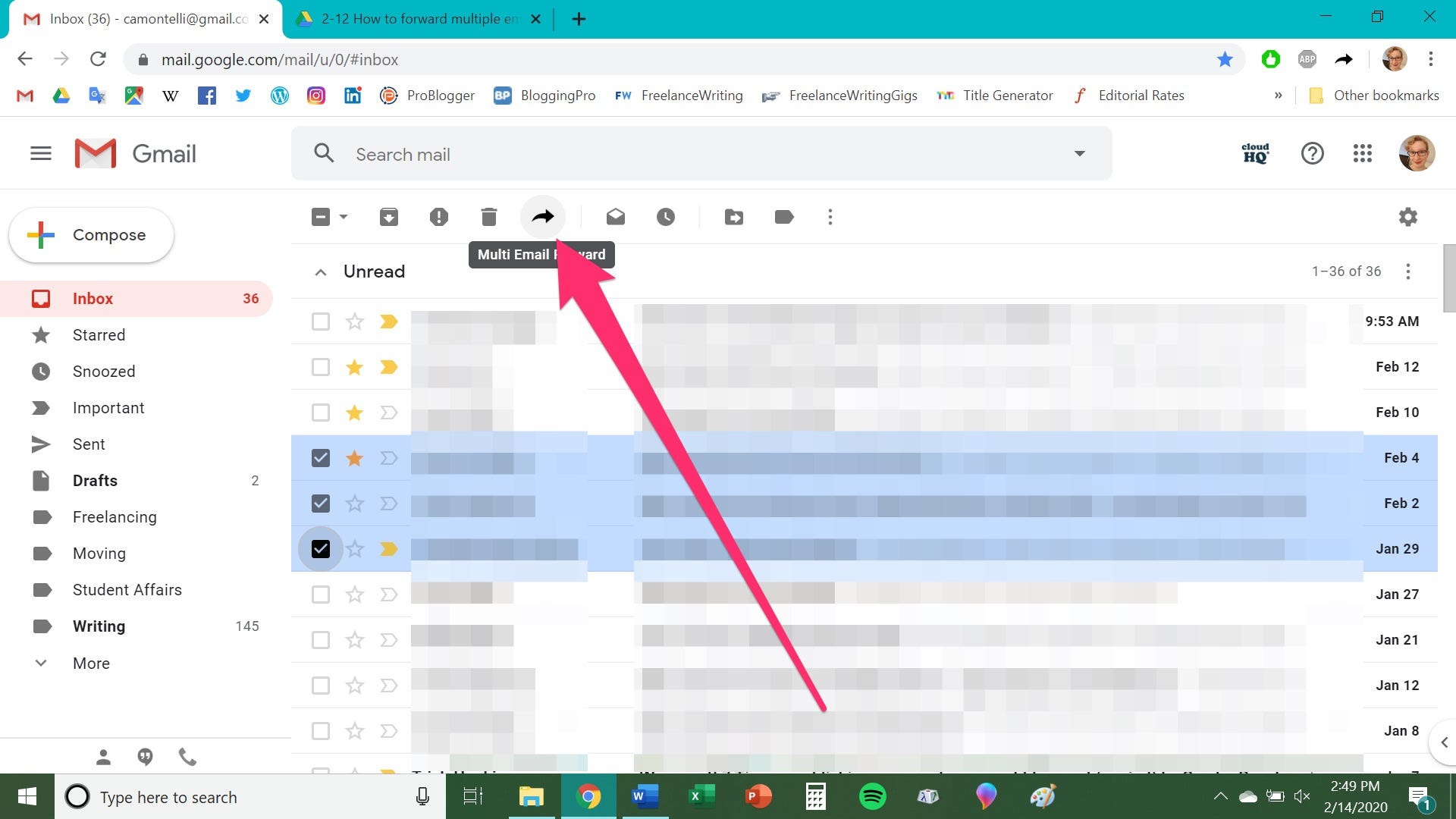Open the cloudHQ icon in Gmail header

pyautogui.click(x=1256, y=153)
